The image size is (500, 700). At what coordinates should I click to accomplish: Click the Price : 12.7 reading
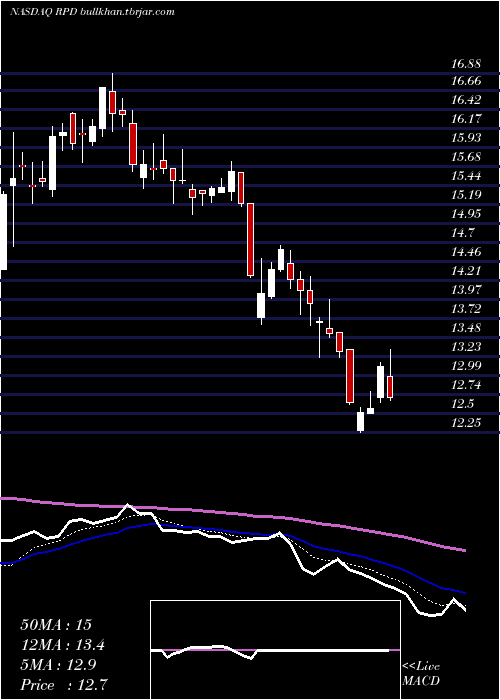[x=64, y=684]
